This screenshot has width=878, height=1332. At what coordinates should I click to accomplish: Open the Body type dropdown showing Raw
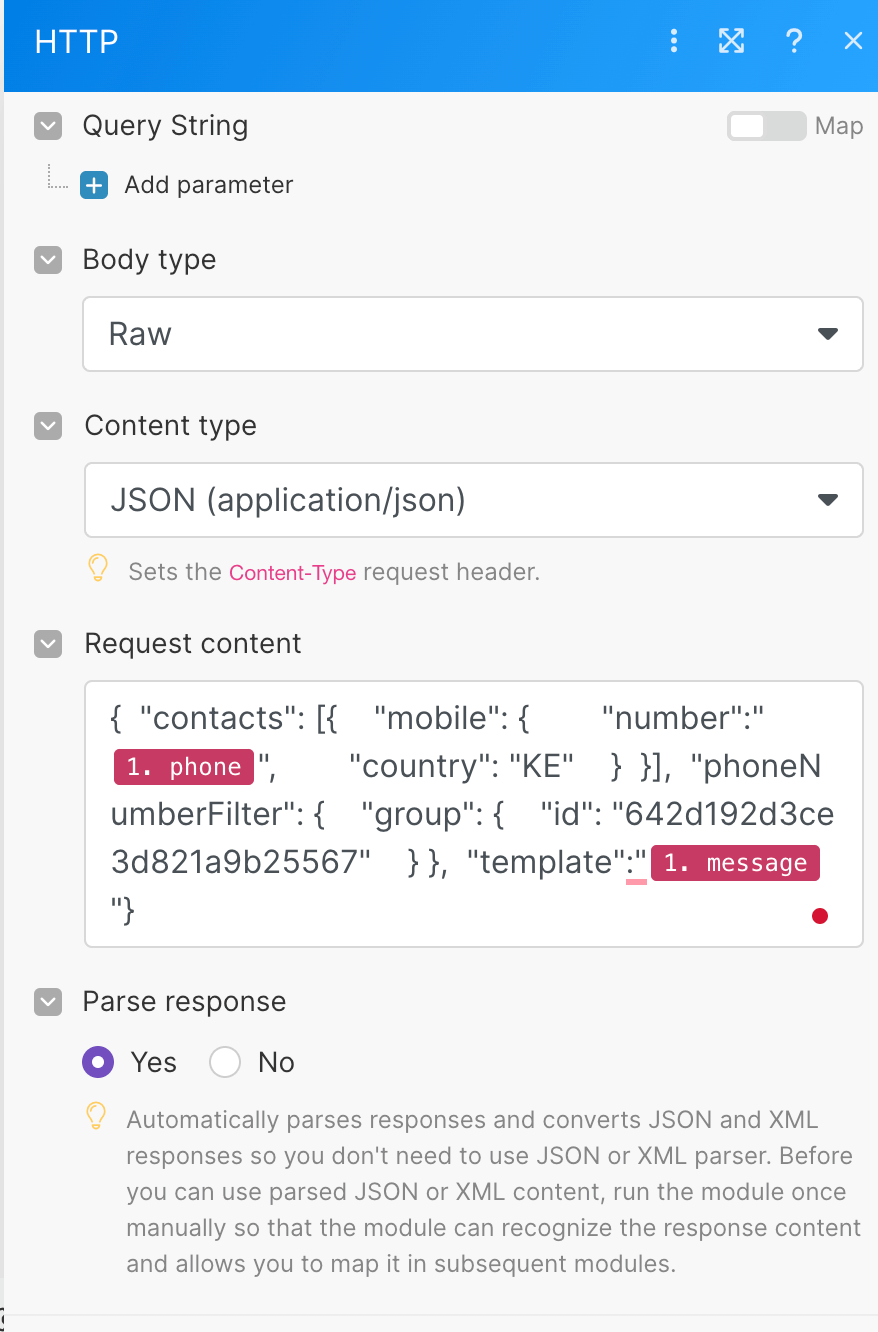473,334
